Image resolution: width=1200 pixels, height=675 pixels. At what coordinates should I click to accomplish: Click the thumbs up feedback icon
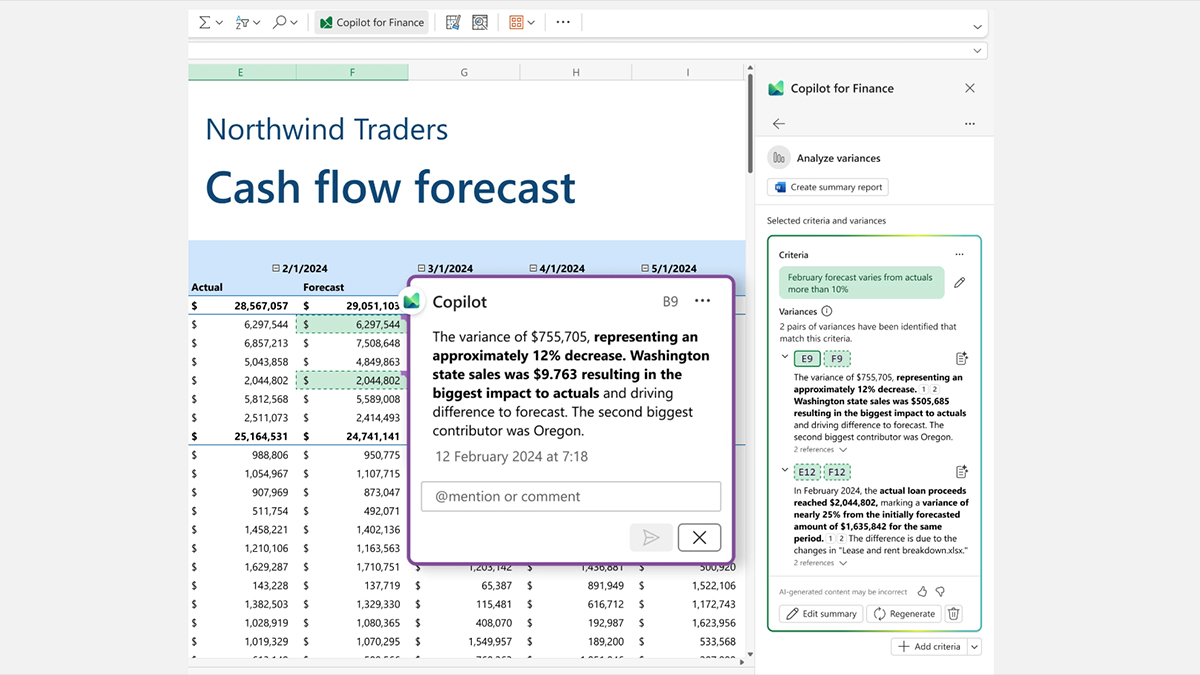coord(923,592)
